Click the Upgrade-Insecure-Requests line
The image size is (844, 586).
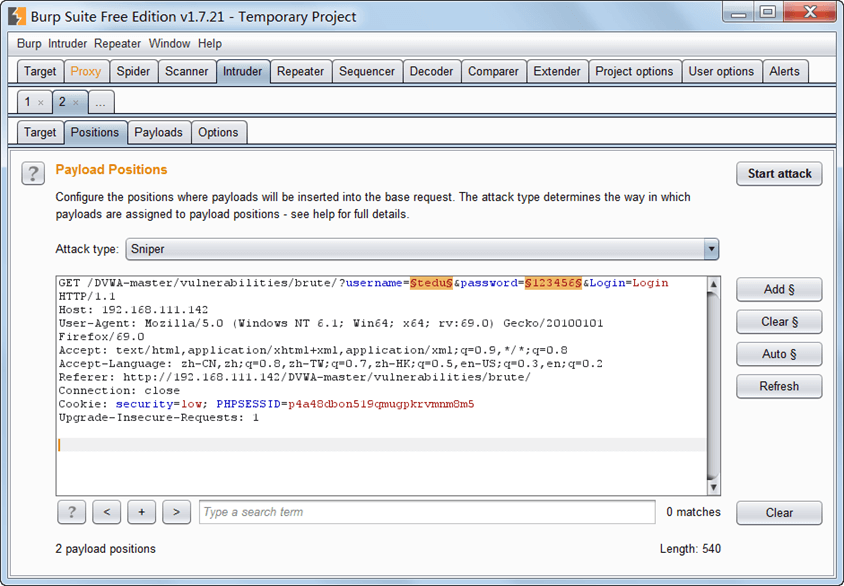(159, 418)
